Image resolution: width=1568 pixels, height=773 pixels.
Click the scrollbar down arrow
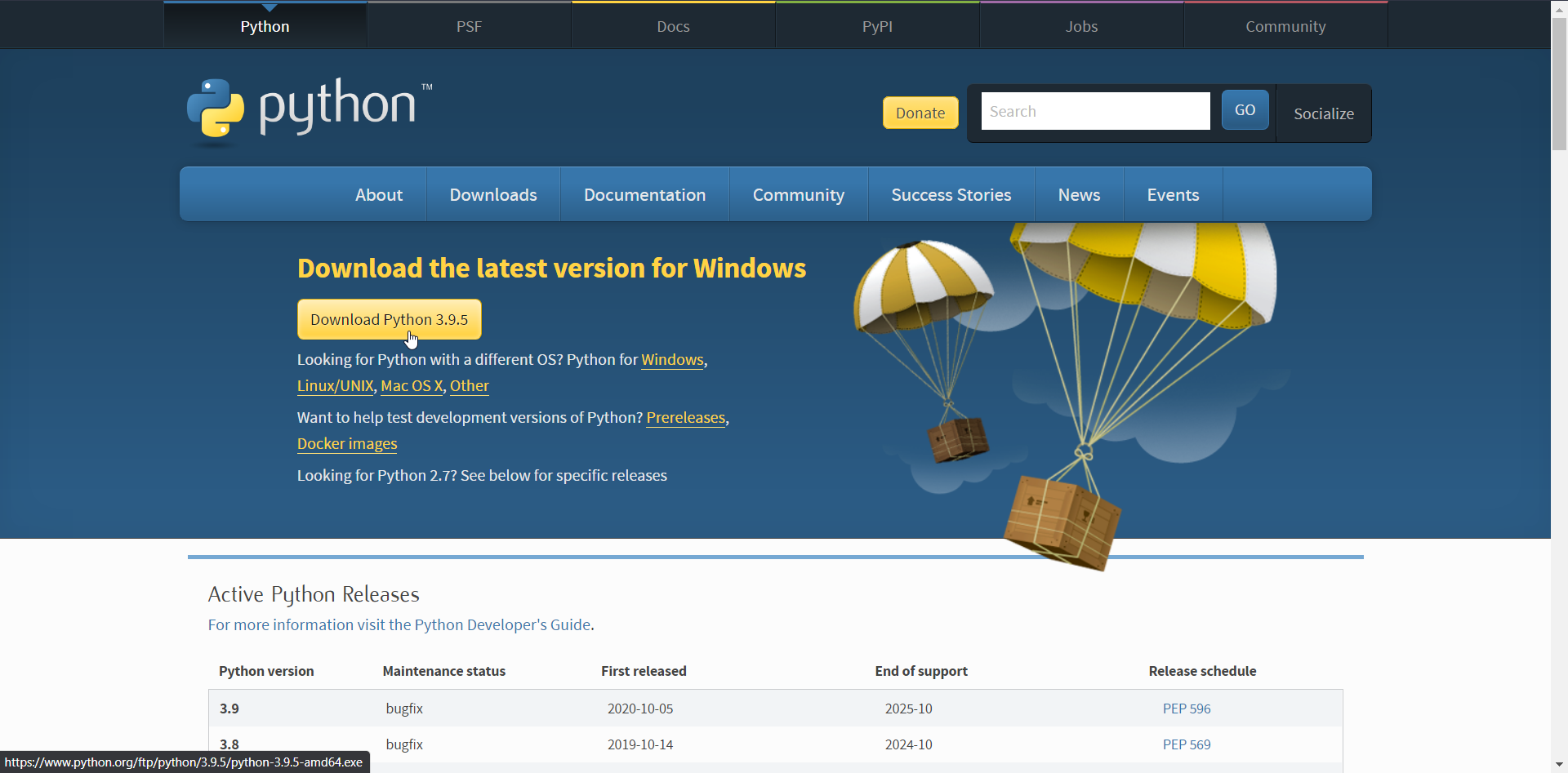(x=1560, y=765)
